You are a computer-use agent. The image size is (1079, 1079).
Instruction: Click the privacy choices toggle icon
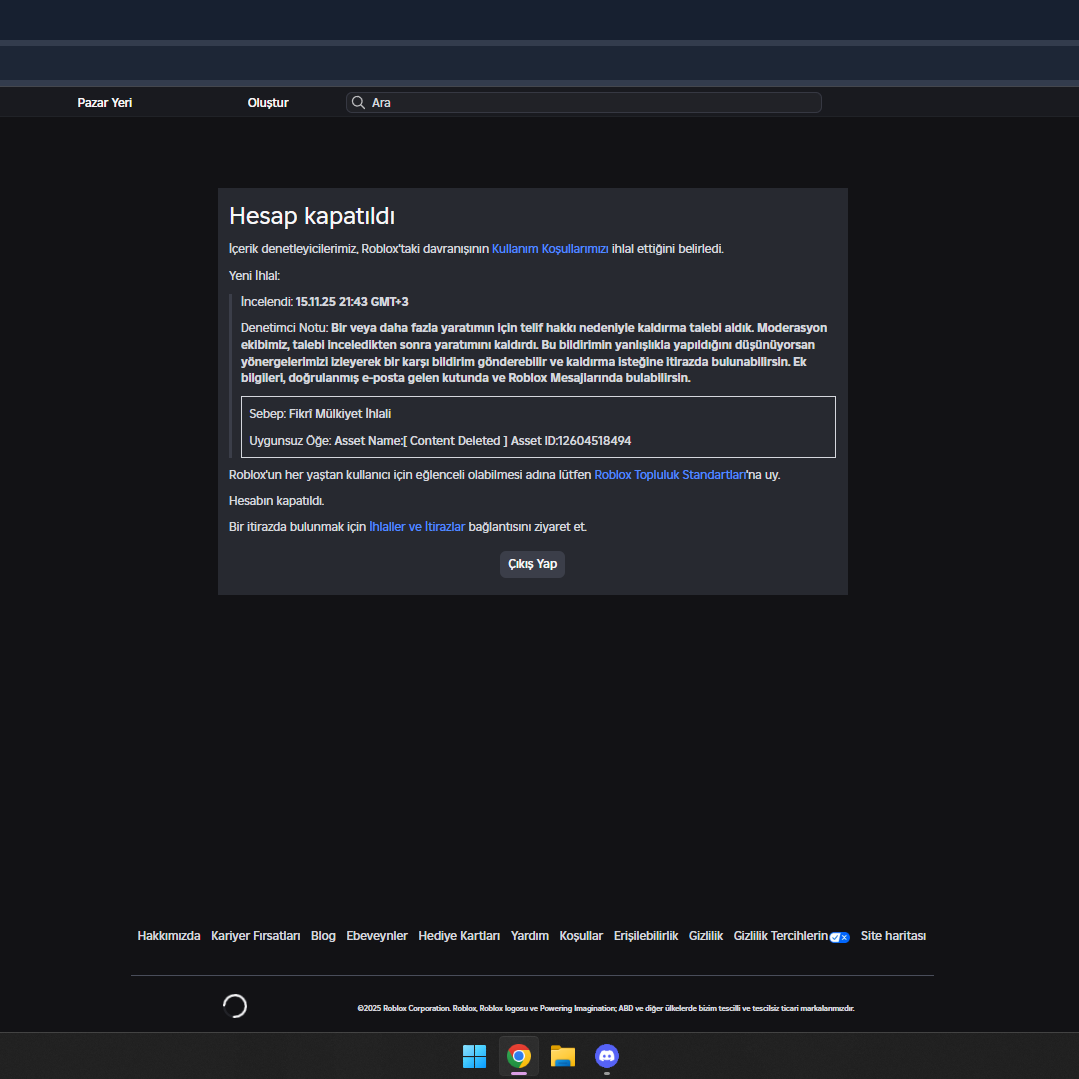coord(840,937)
